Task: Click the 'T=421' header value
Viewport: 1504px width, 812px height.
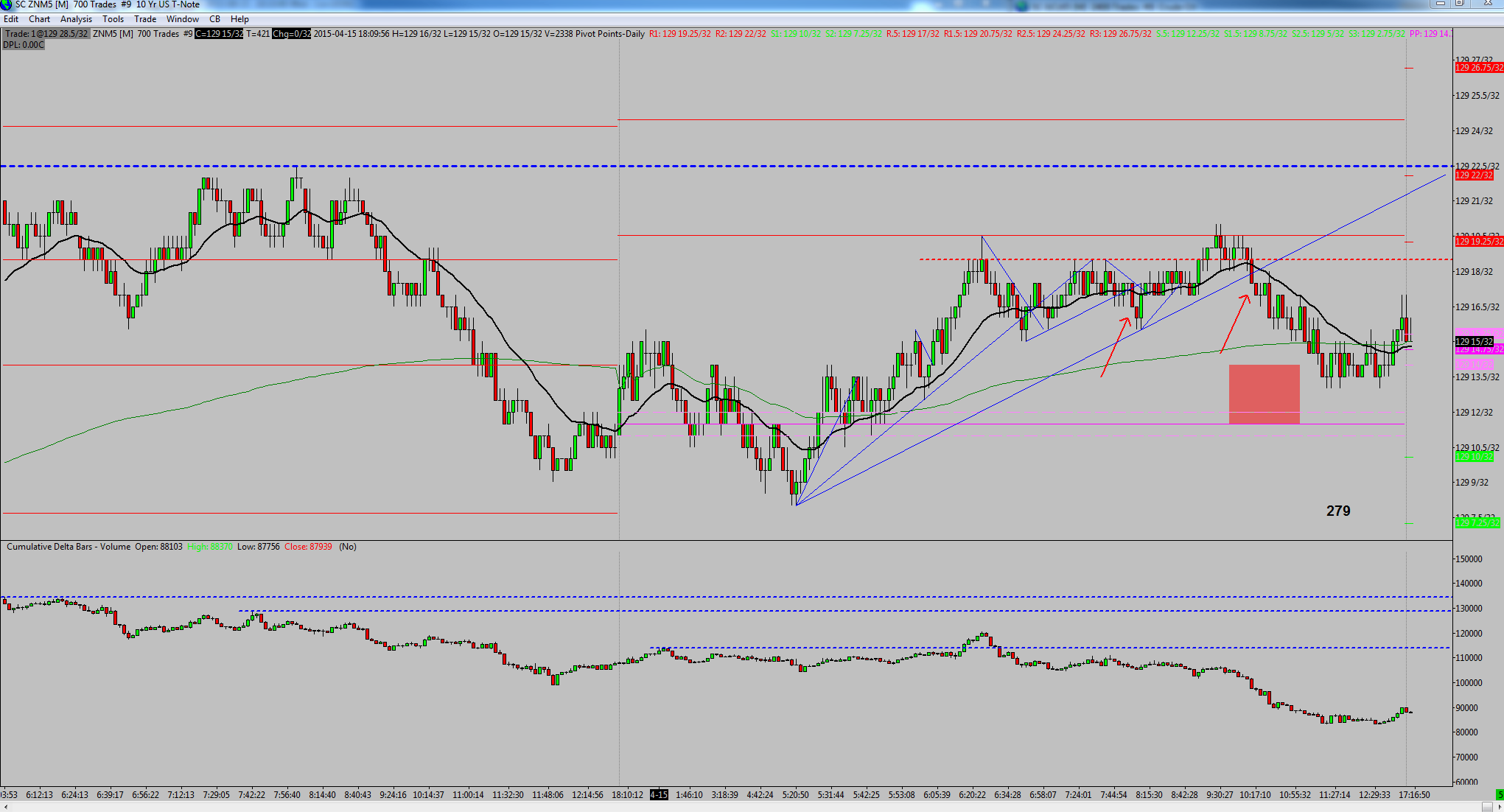Action: 258,34
